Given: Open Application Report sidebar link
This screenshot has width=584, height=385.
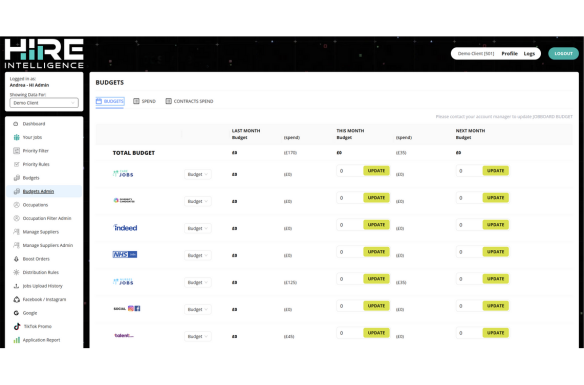Looking at the screenshot, I should pyautogui.click(x=41, y=340).
